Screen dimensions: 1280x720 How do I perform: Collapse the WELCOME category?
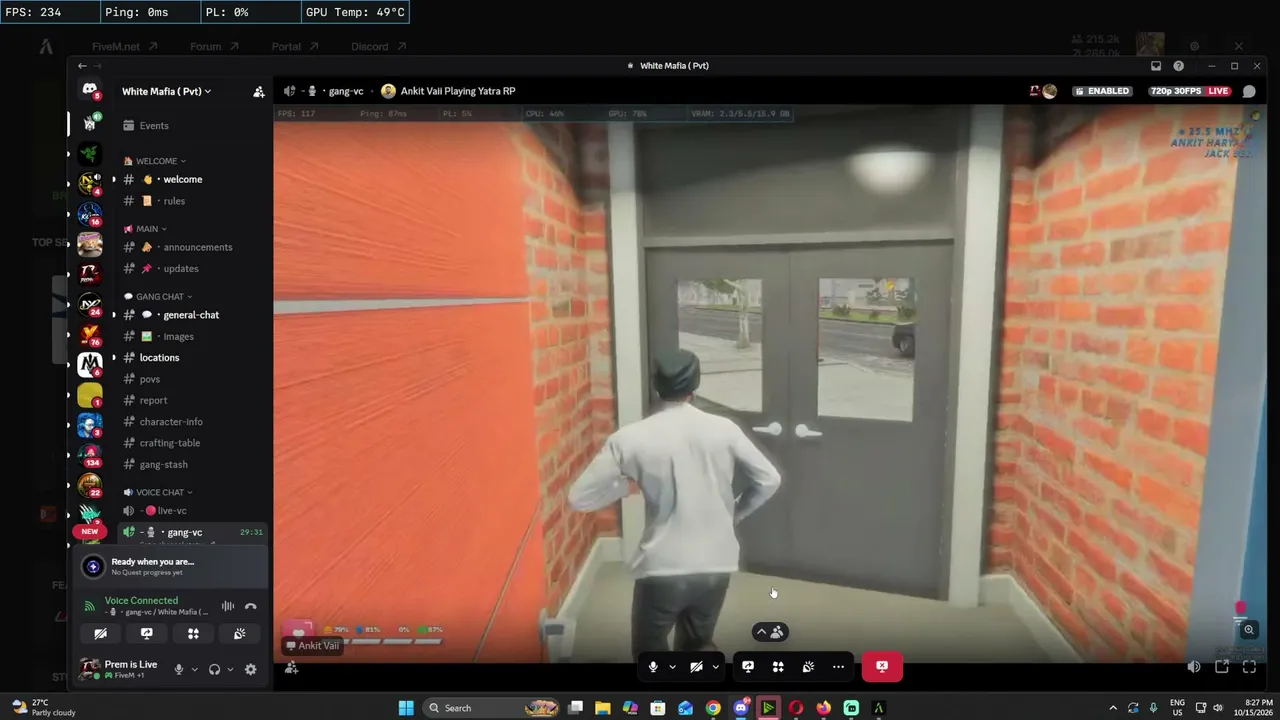[155, 161]
